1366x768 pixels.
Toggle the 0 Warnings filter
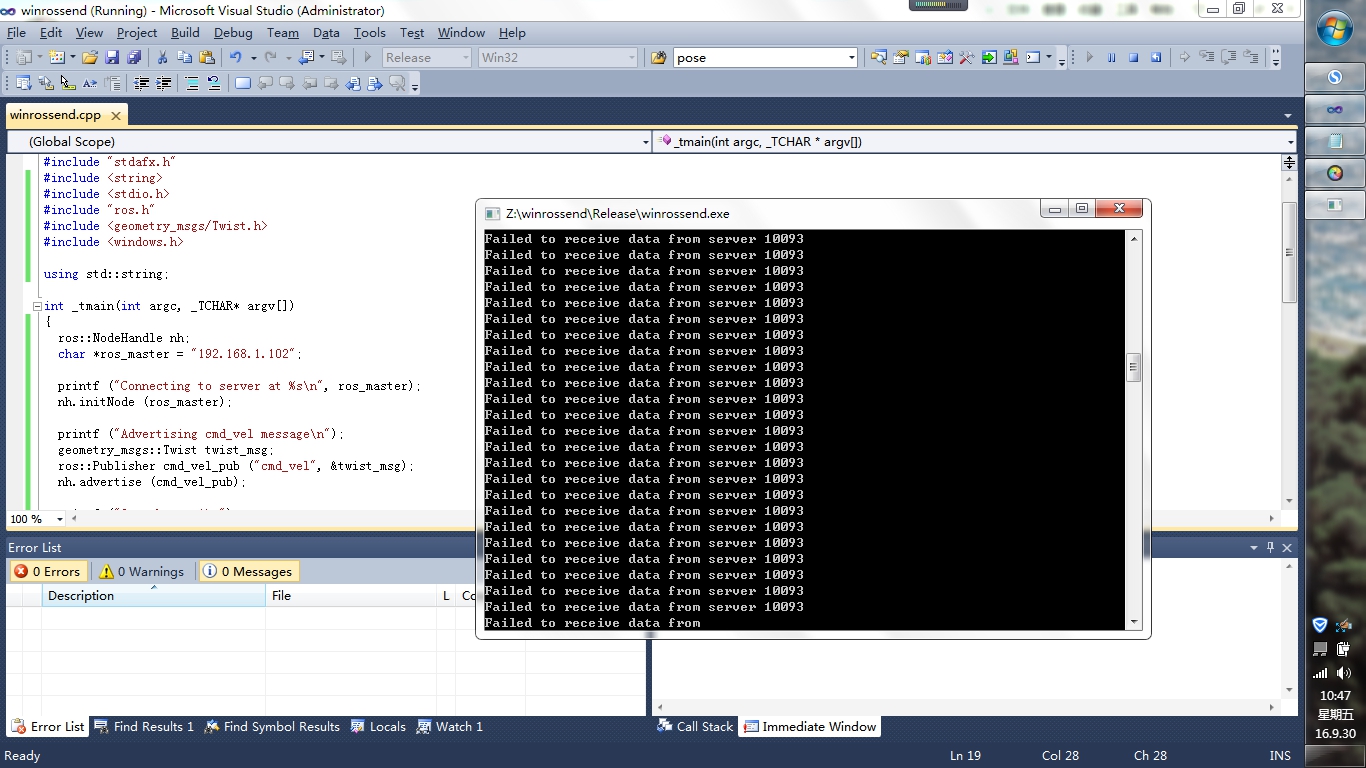point(142,572)
